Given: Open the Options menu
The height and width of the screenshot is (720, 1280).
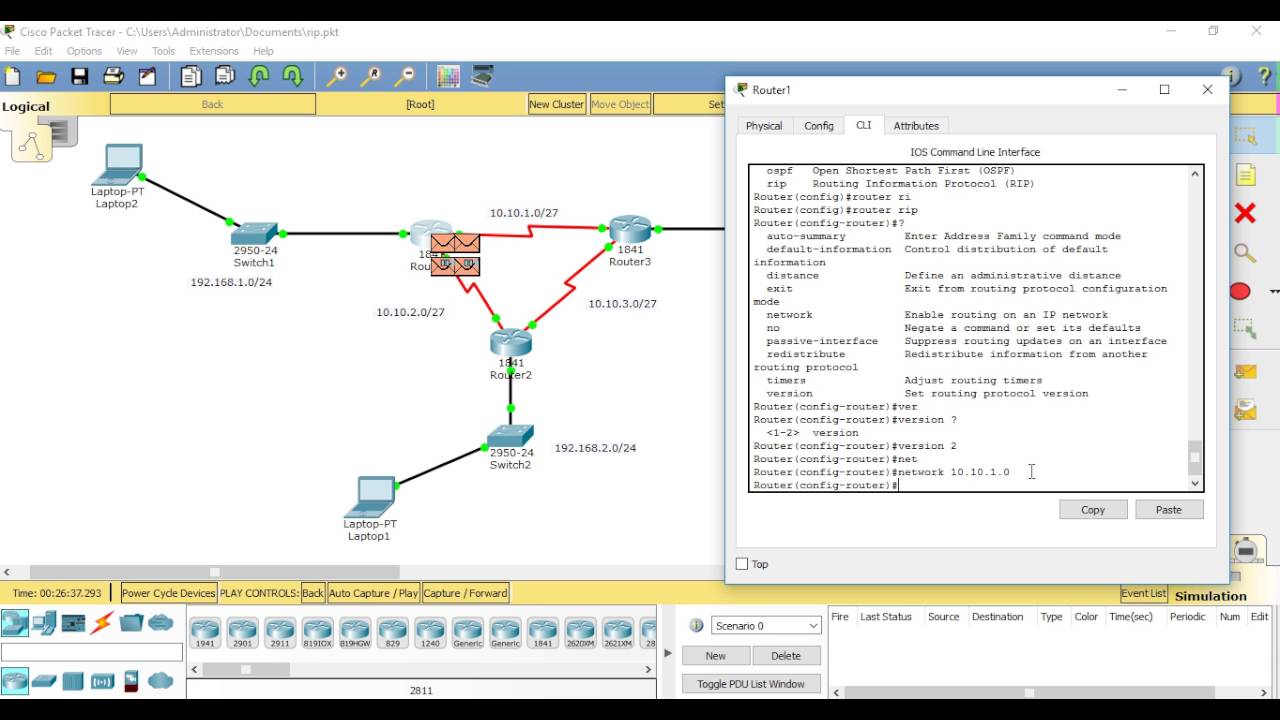Looking at the screenshot, I should (84, 51).
